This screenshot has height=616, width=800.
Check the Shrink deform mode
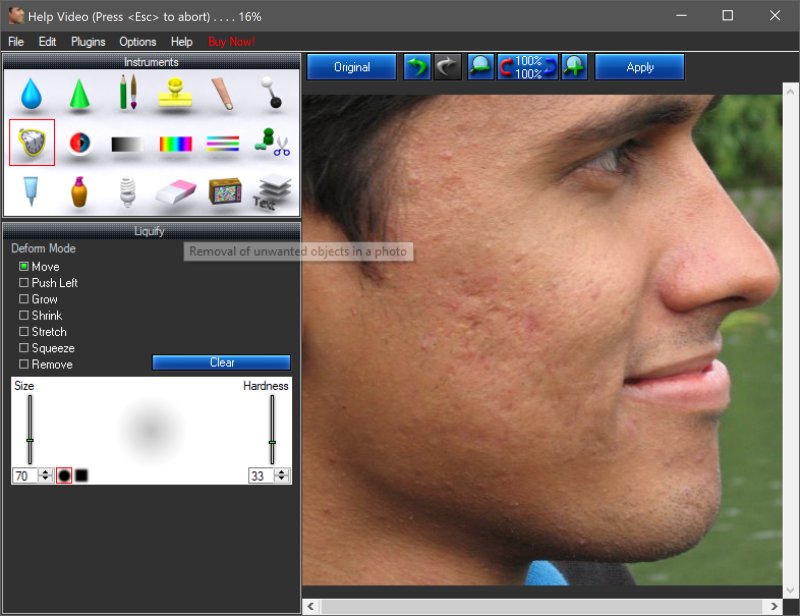click(x=40, y=315)
